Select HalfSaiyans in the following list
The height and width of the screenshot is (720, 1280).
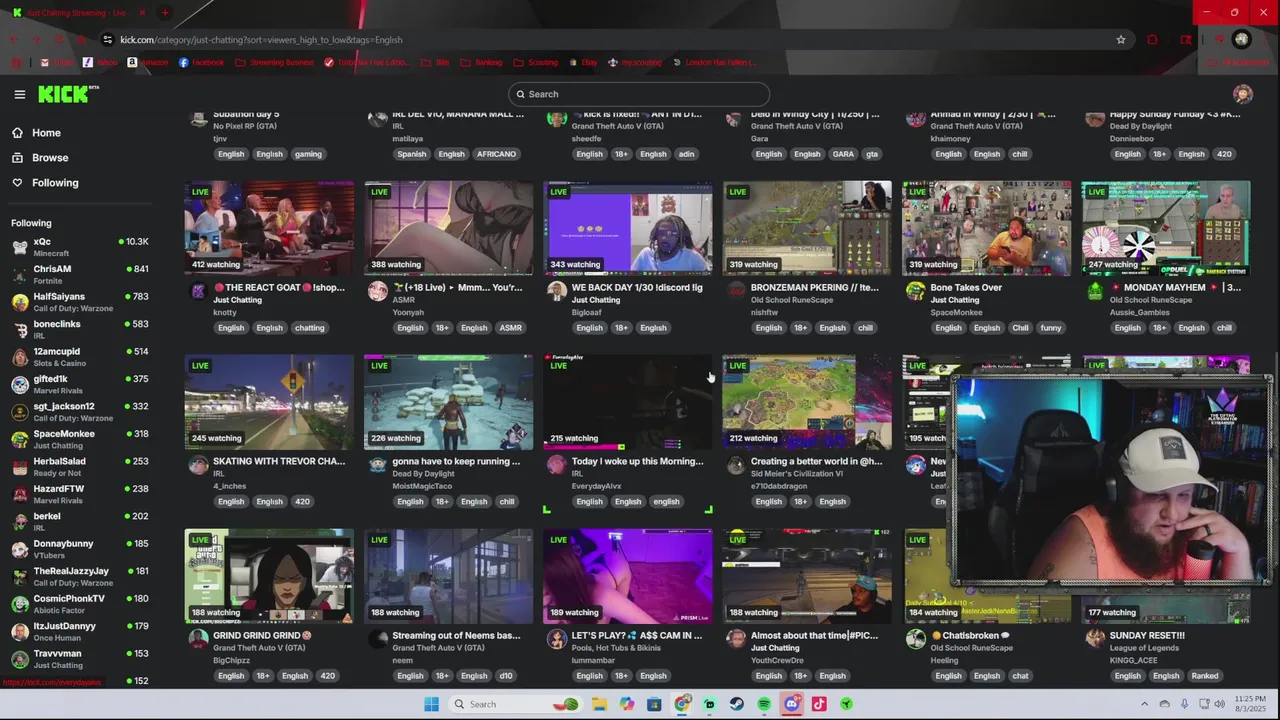80,302
